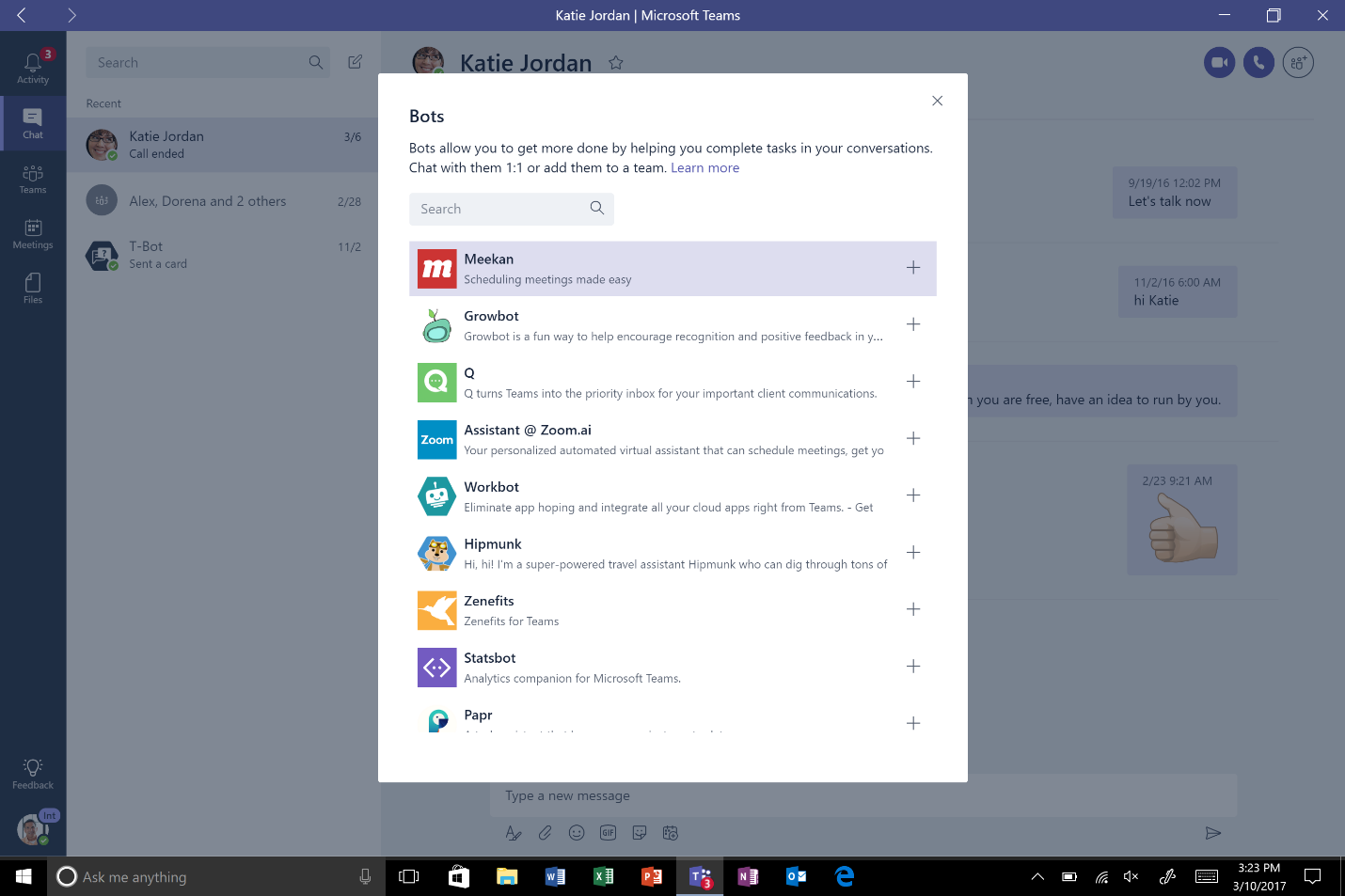
Task: Favorite Katie Jordan using the star
Action: 616,62
